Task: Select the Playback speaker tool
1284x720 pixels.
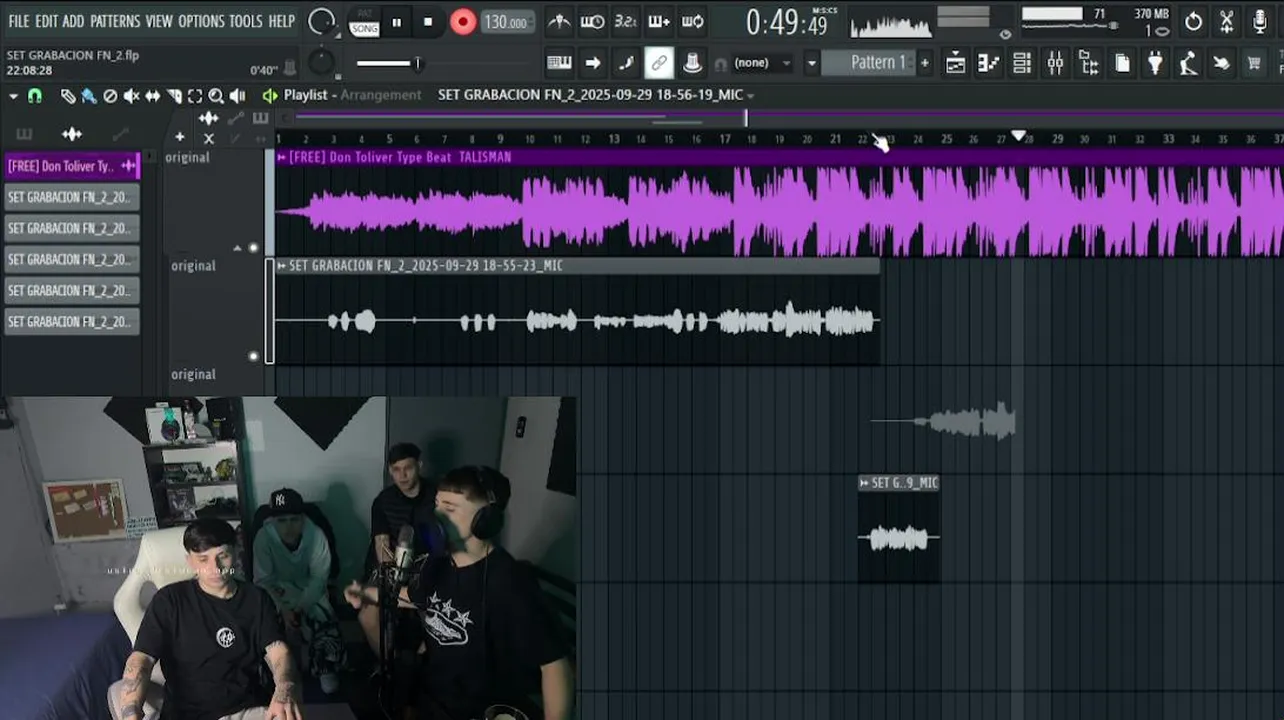Action: 237,96
